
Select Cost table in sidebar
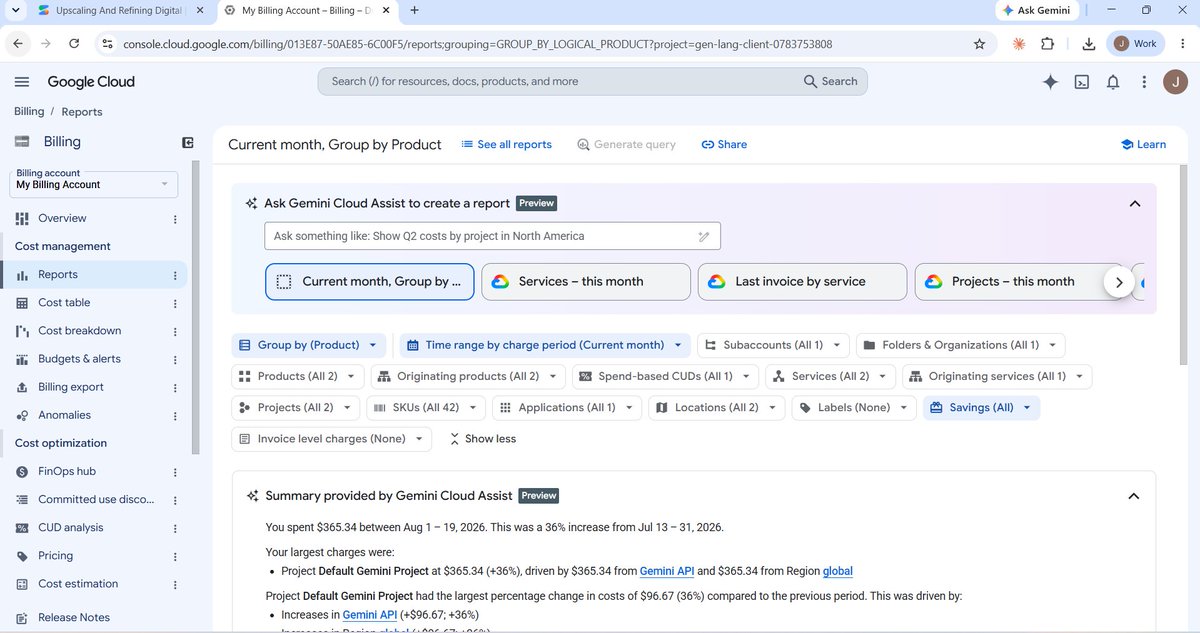[64, 303]
